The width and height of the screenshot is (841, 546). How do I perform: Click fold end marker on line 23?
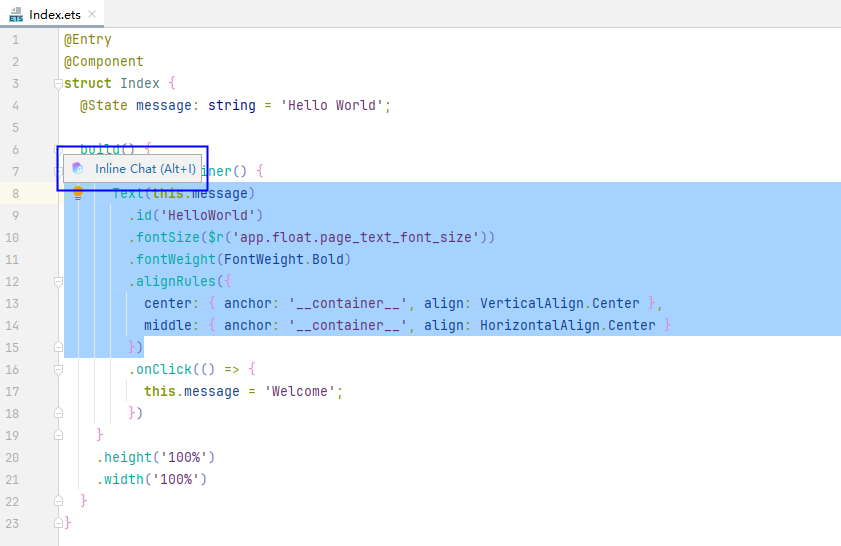click(x=58, y=523)
